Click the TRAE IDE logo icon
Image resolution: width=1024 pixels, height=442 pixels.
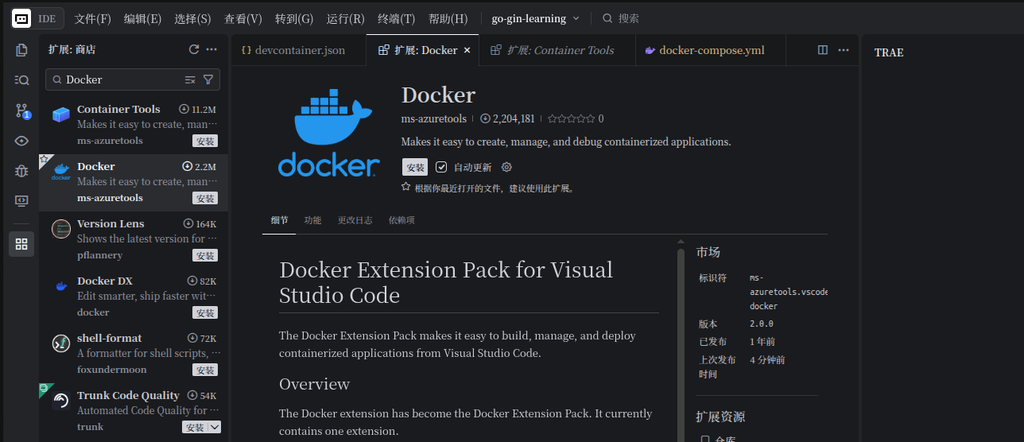(x=21, y=18)
